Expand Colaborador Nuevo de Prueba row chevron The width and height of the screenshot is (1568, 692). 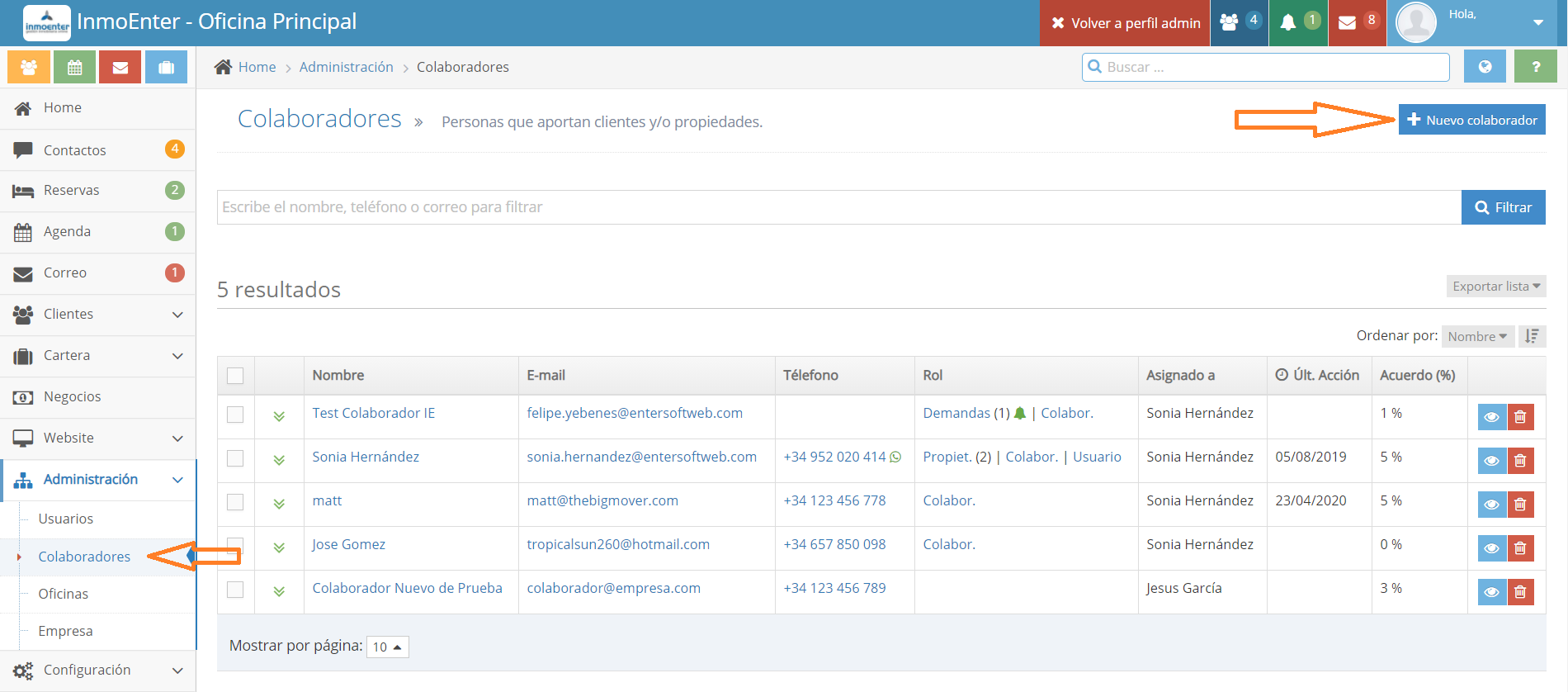point(279,591)
